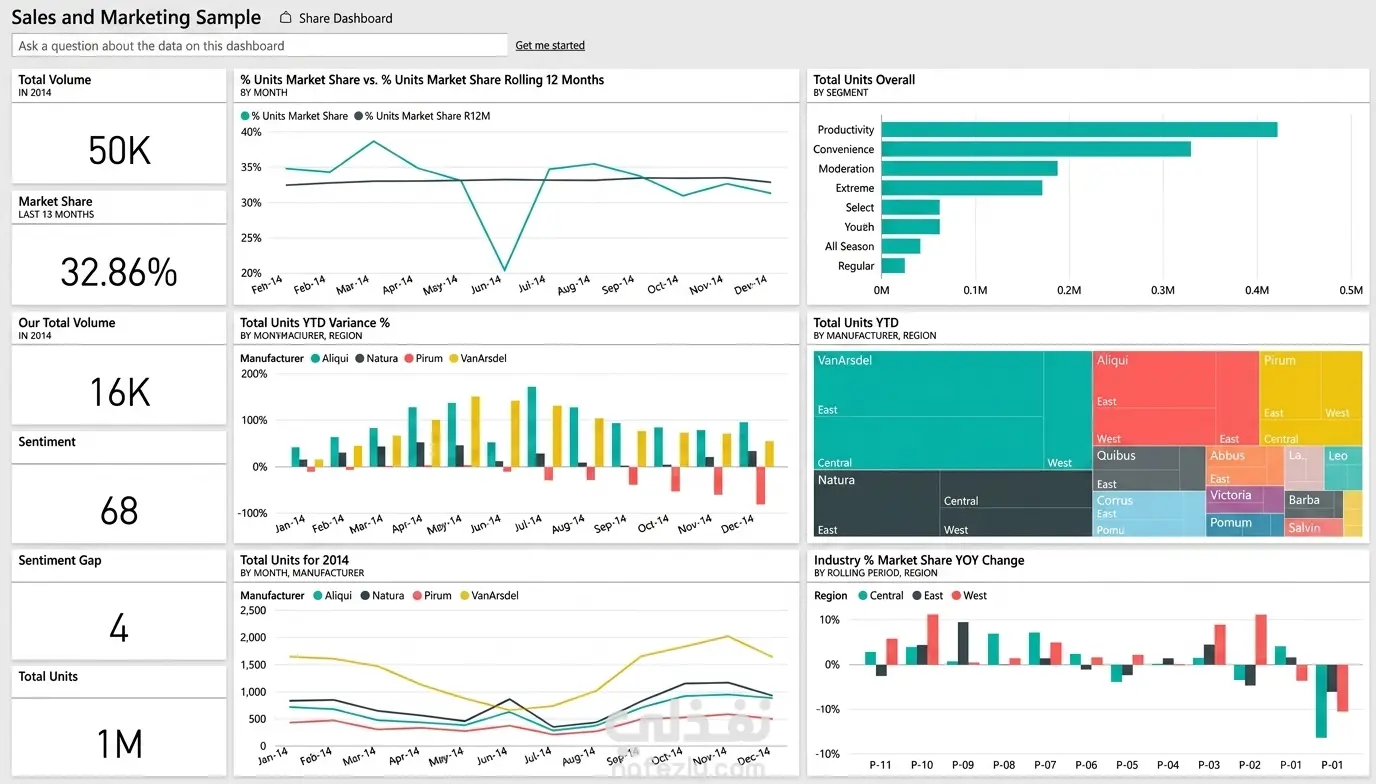Click the Share Dashboard icon
The height and width of the screenshot is (784, 1376).
[286, 18]
